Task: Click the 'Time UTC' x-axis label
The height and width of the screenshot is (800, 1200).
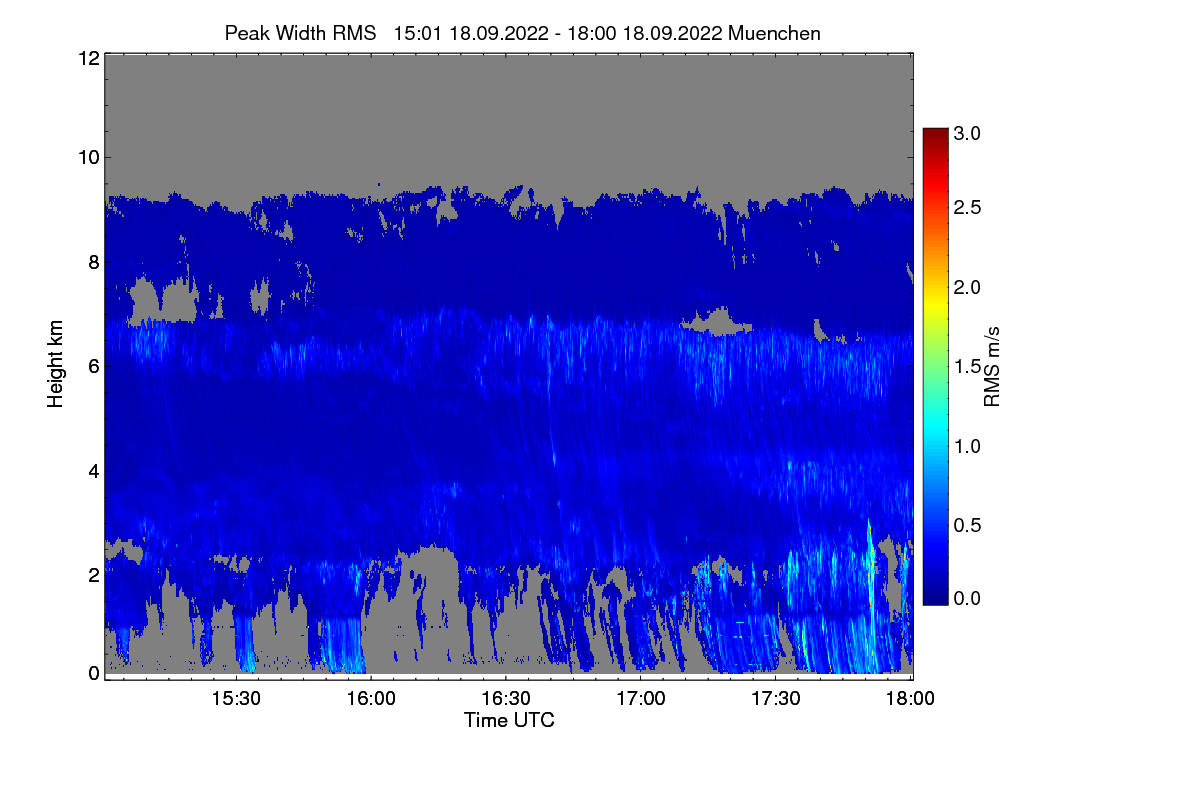Action: point(509,719)
